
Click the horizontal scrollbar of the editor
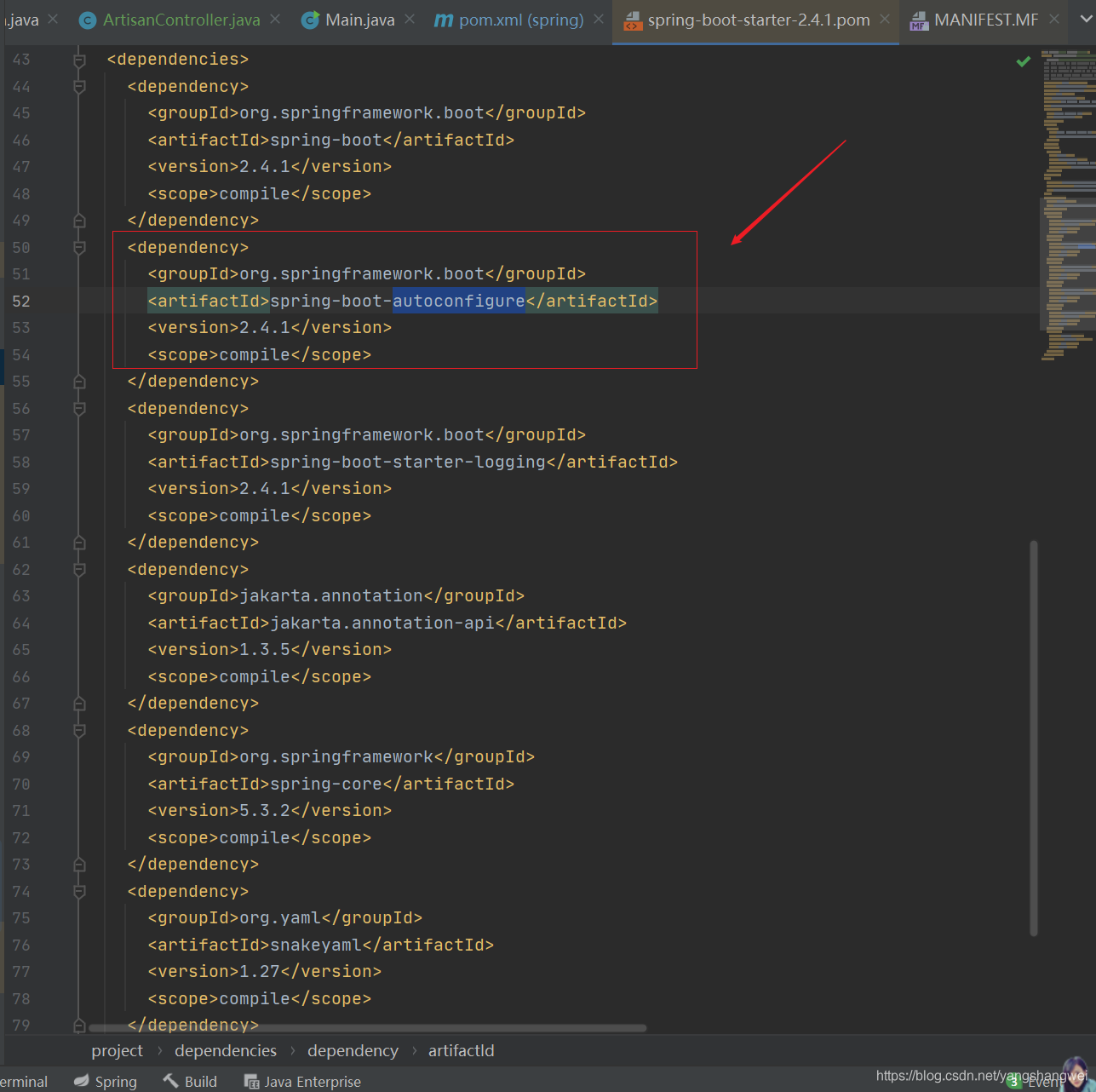366,1028
